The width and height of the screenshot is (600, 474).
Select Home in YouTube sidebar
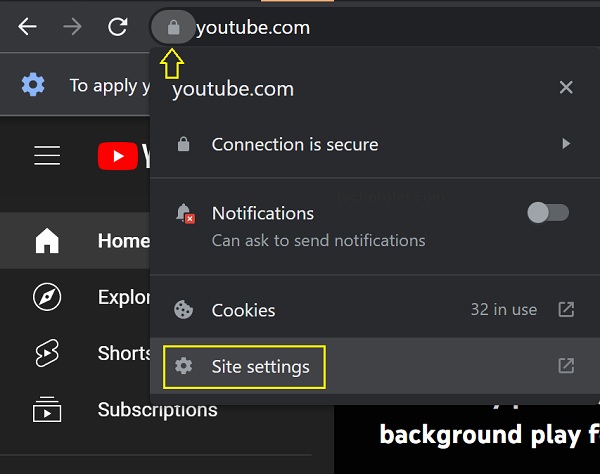[75, 241]
